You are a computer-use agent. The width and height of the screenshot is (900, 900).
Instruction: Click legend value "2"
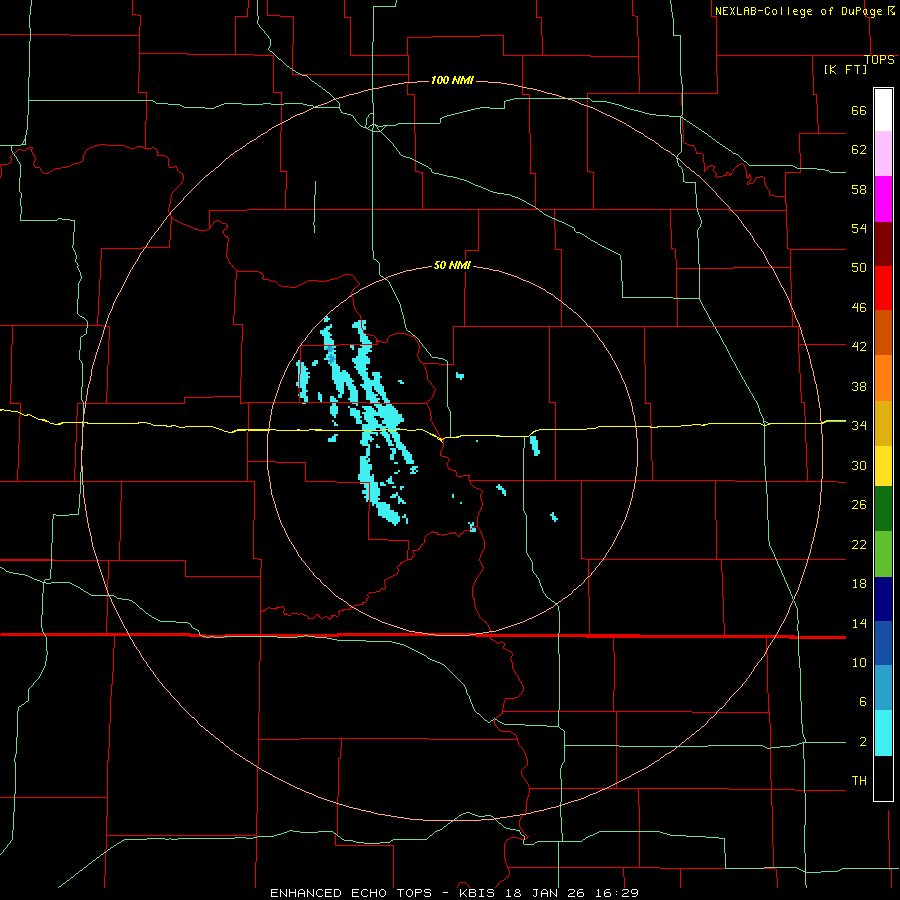(x=862, y=742)
